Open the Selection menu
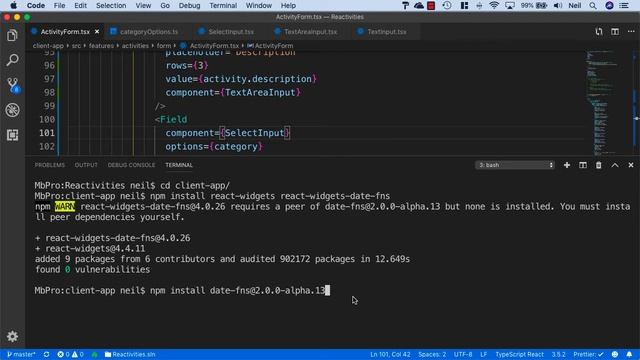 (111, 5)
